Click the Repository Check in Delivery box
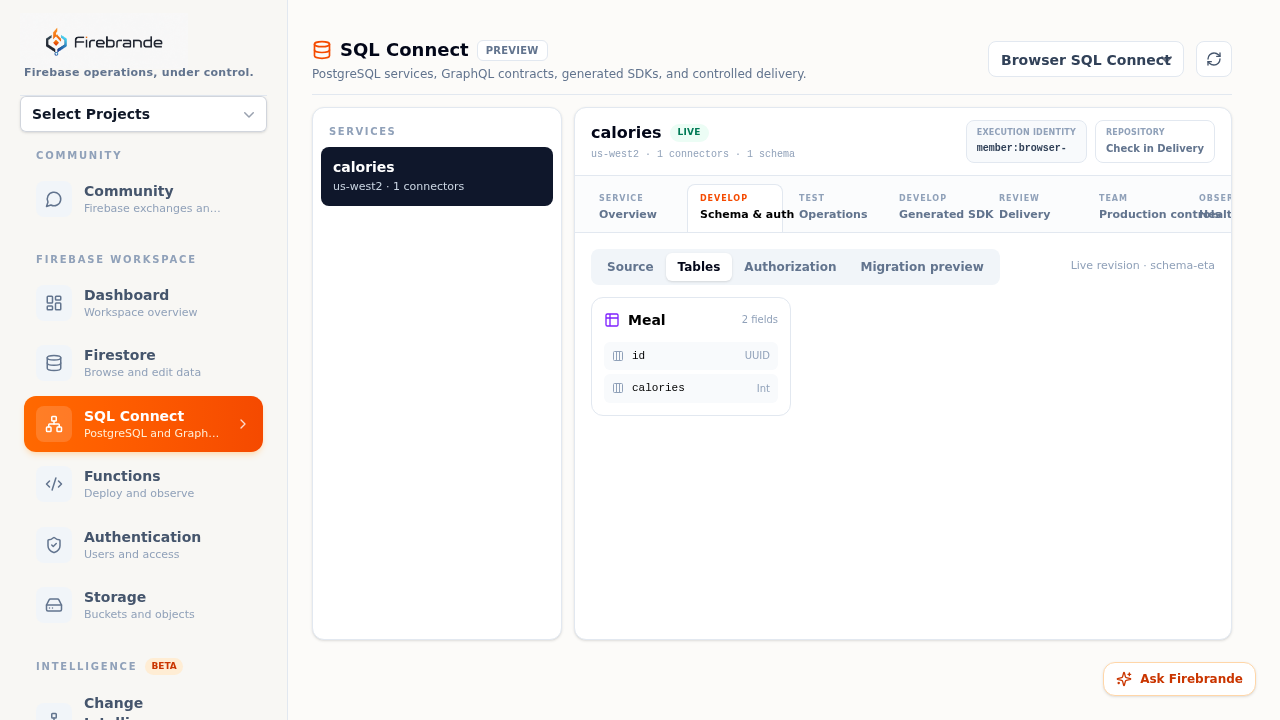Viewport: 1280px width, 720px height. pyautogui.click(x=1155, y=141)
